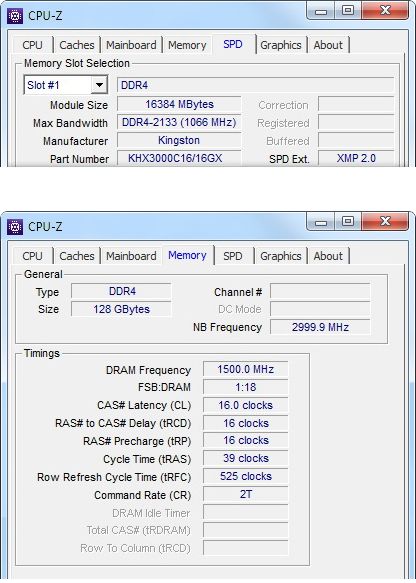Click the empty Correction field
416x583 pixels.
pyautogui.click(x=356, y=104)
